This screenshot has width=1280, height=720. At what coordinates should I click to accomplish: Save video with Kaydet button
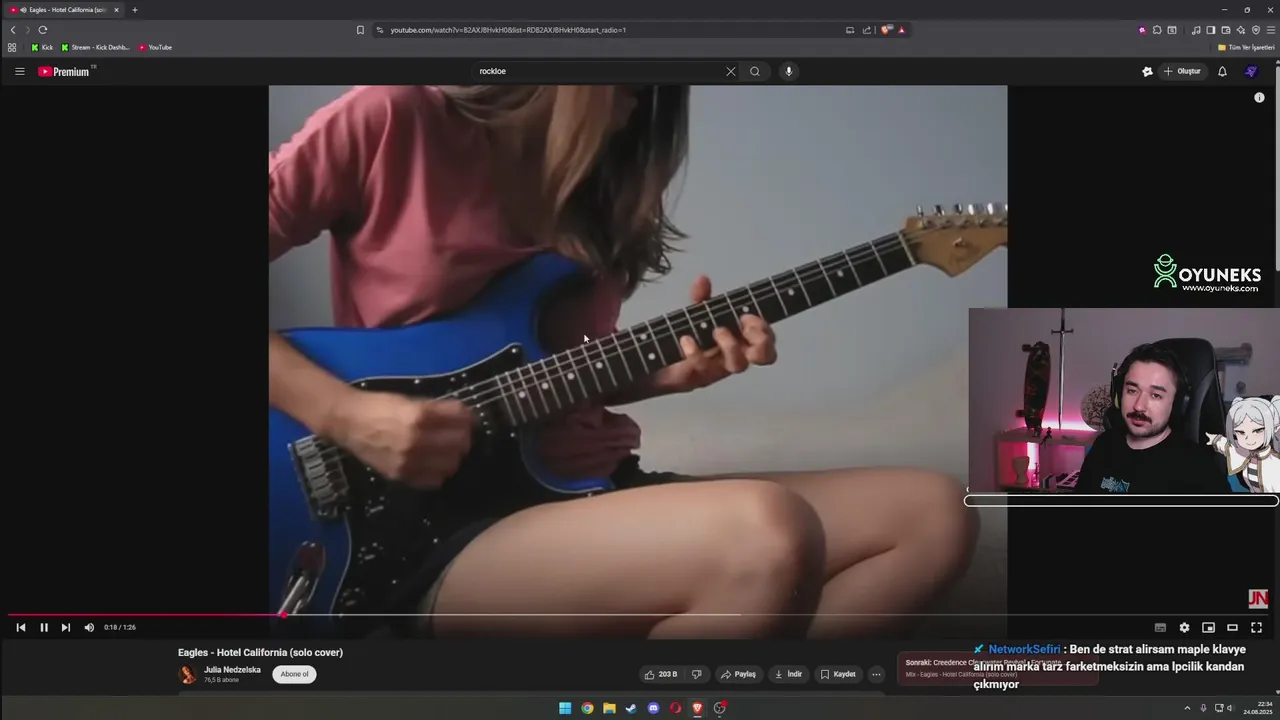pos(838,674)
